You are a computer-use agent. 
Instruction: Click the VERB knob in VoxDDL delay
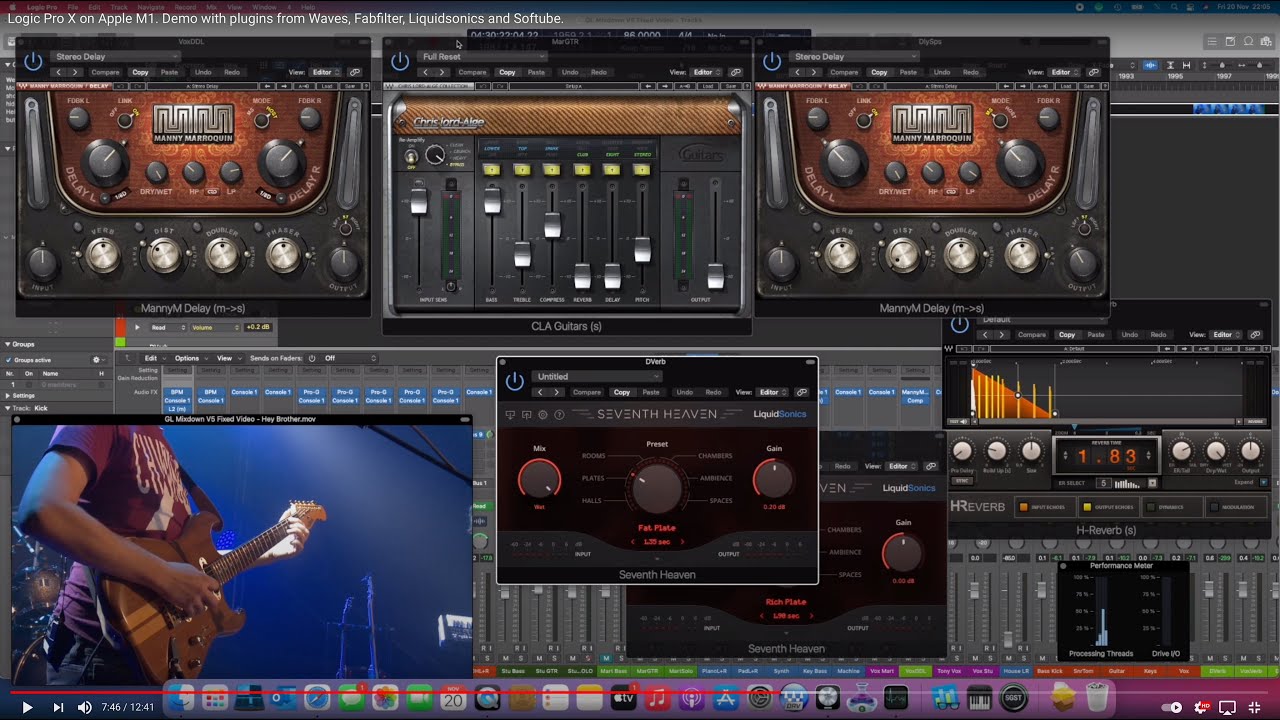(102, 255)
